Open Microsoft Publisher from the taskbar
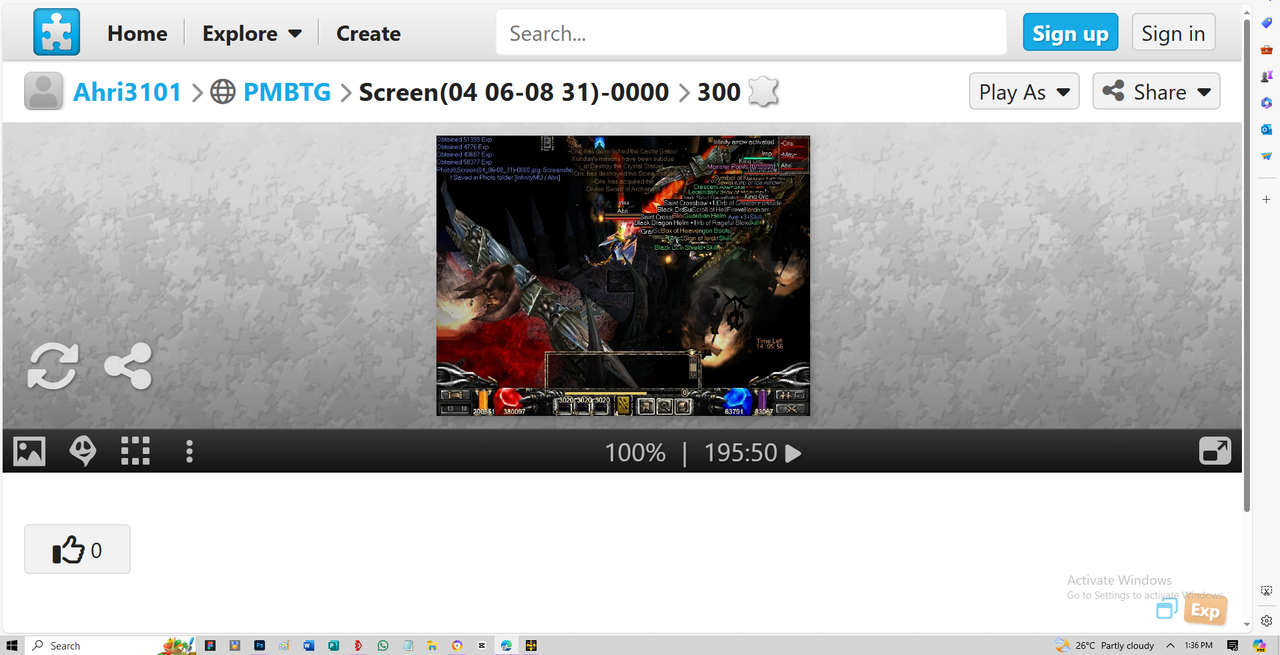The height and width of the screenshot is (655, 1280). tap(333, 645)
